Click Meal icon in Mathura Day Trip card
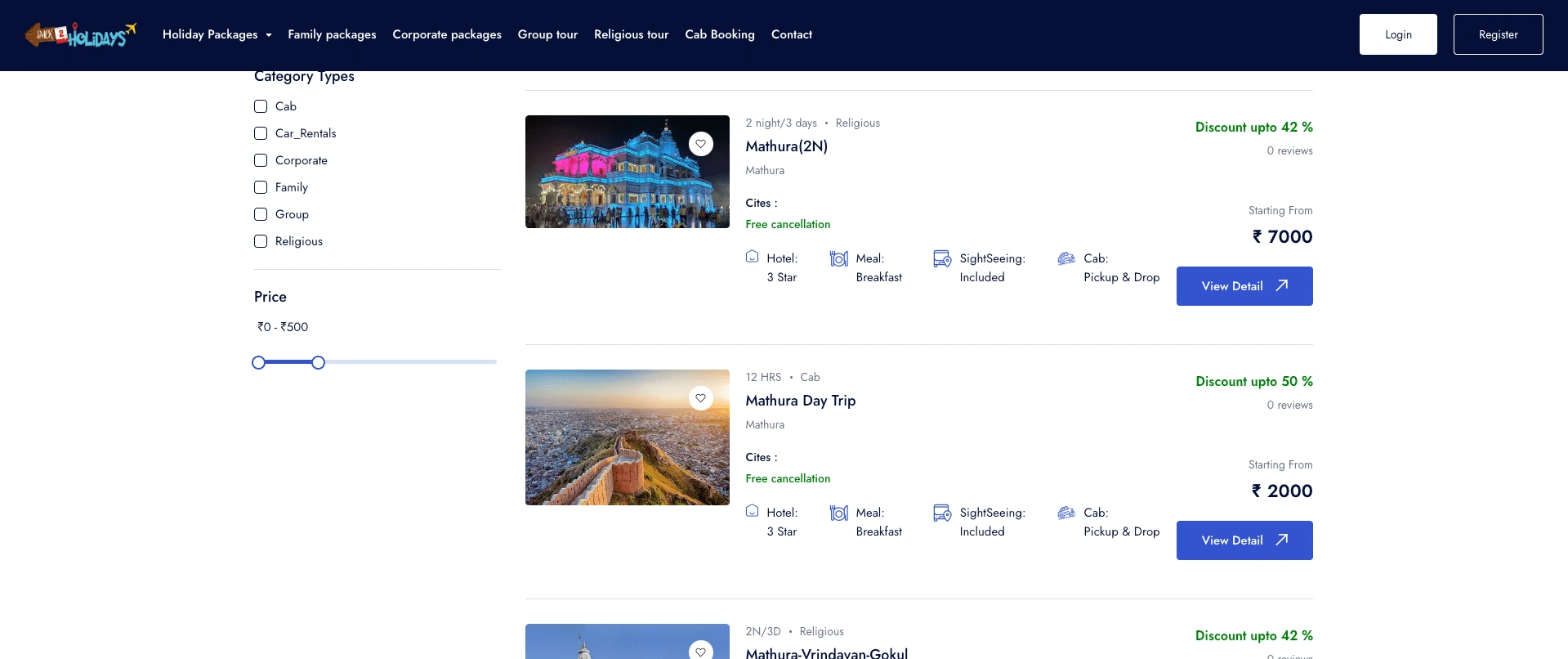The width and height of the screenshot is (1568, 659). click(839, 513)
